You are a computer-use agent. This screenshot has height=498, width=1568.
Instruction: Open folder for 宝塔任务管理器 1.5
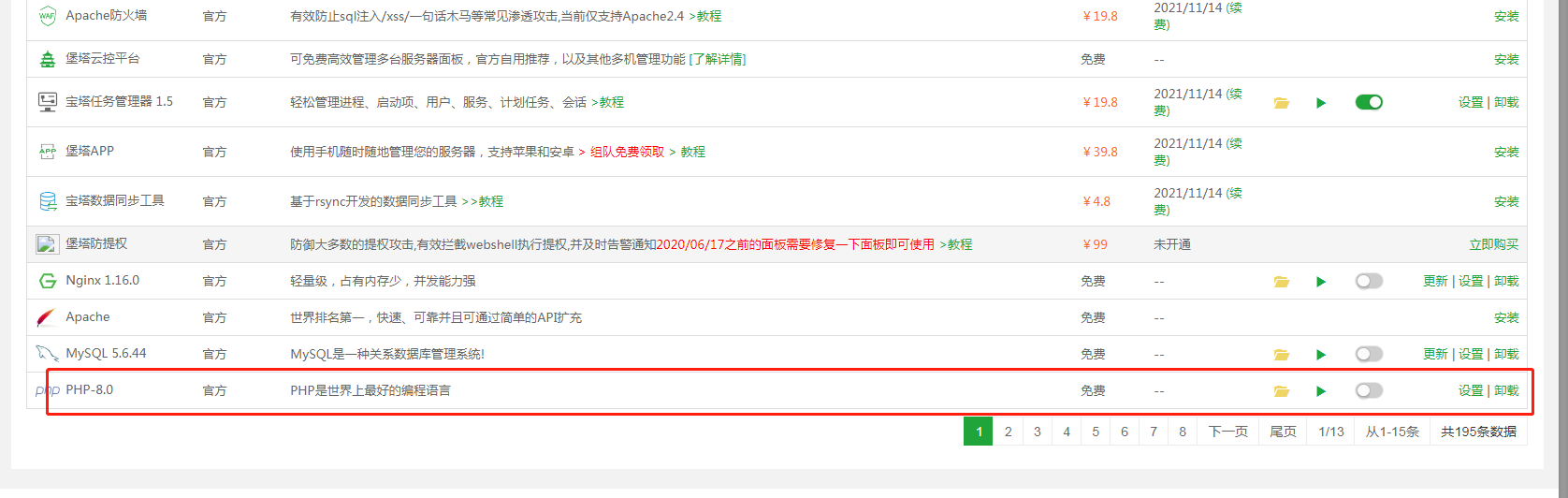[x=1282, y=103]
